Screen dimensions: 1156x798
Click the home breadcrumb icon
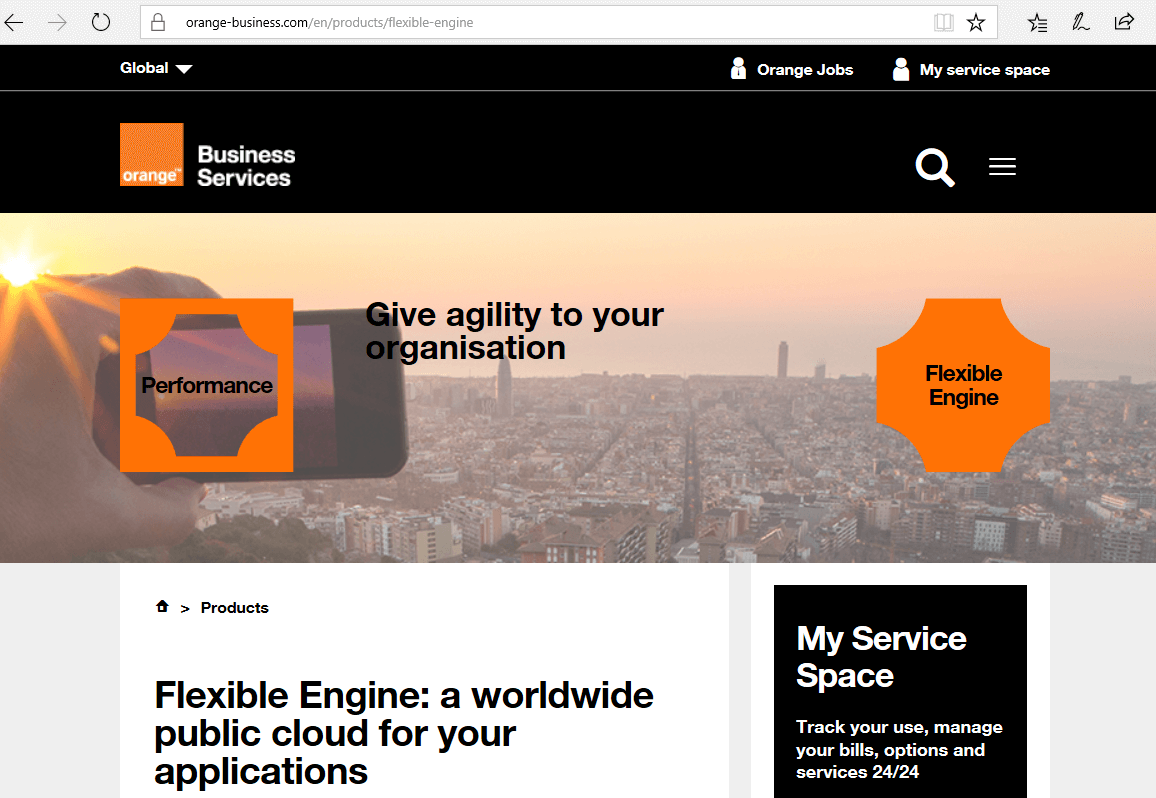[162, 606]
